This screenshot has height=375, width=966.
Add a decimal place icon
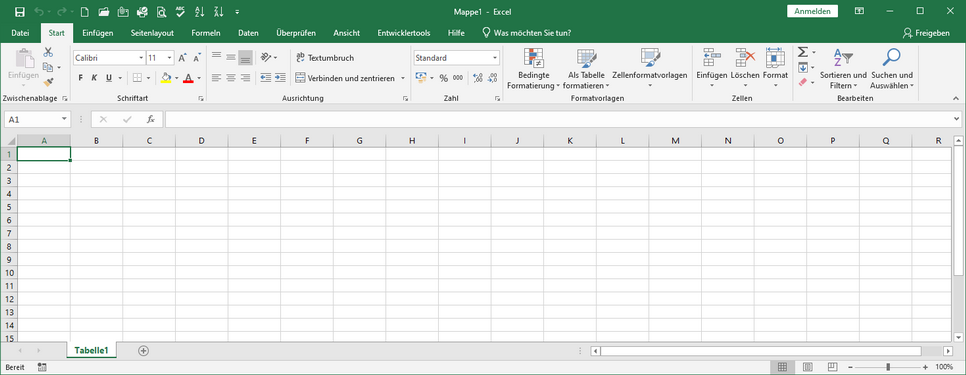(x=477, y=78)
